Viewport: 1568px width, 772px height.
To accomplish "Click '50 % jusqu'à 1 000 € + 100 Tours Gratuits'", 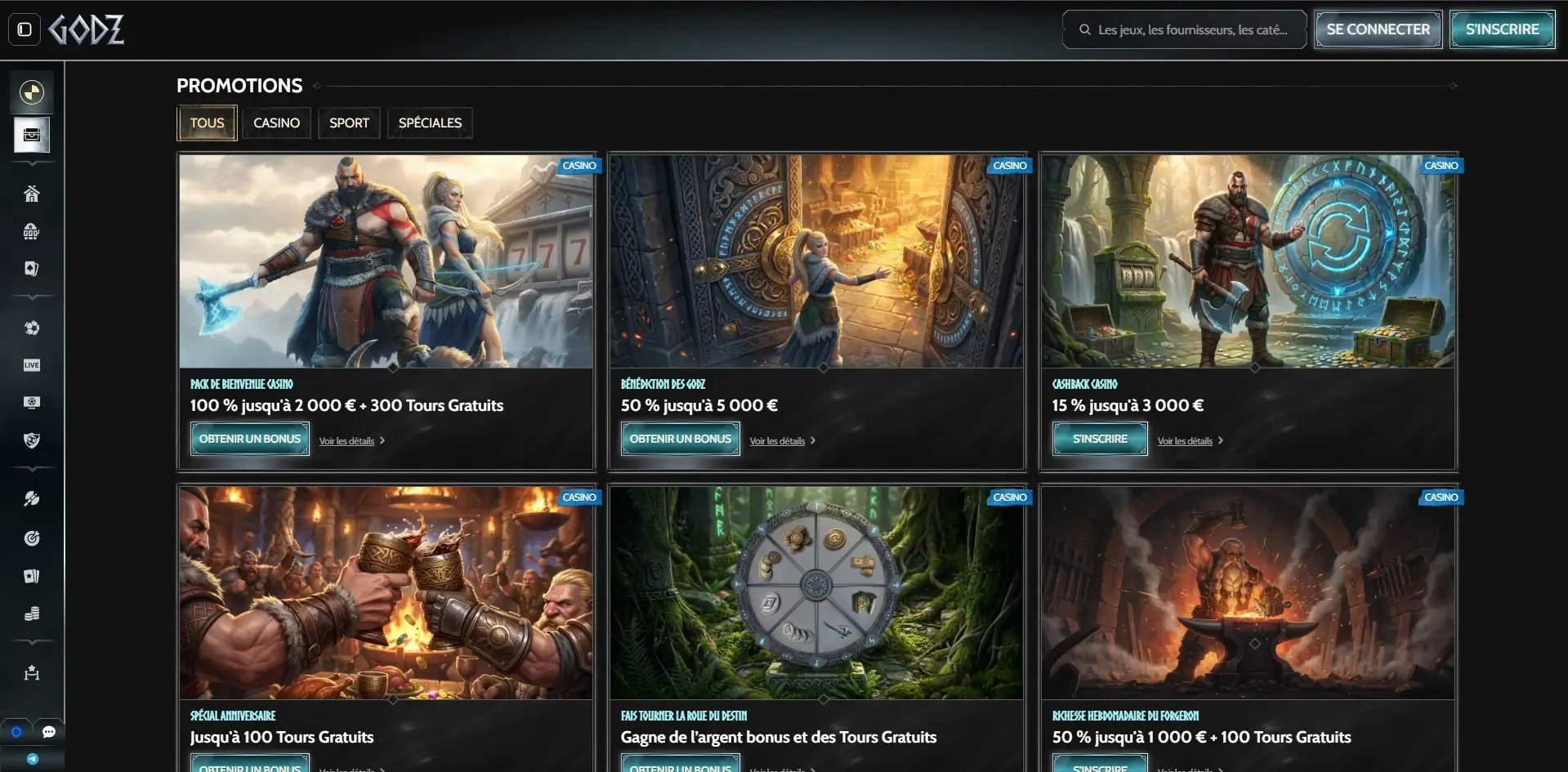I will tap(1201, 737).
